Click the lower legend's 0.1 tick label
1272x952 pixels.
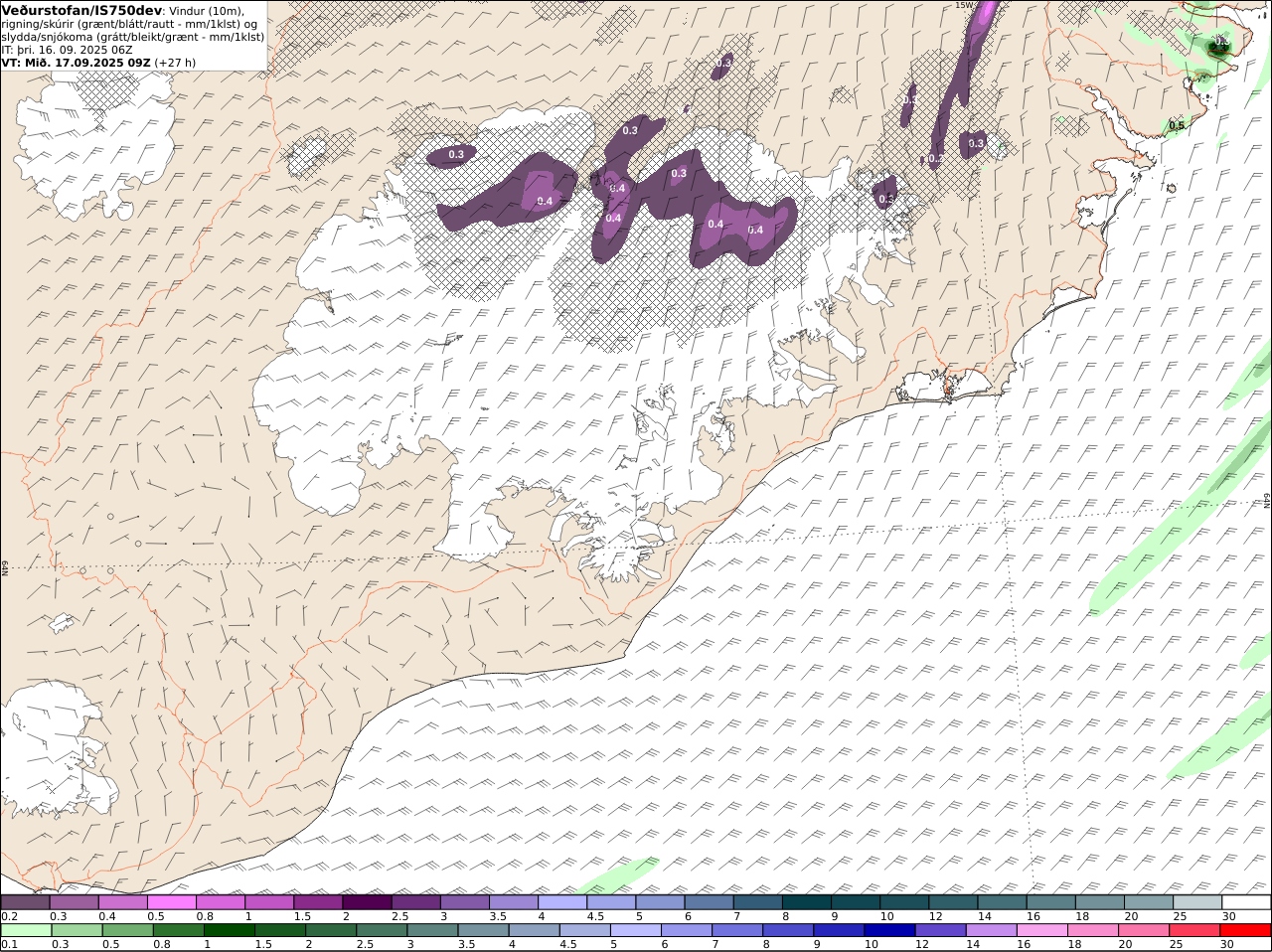click(x=8, y=944)
